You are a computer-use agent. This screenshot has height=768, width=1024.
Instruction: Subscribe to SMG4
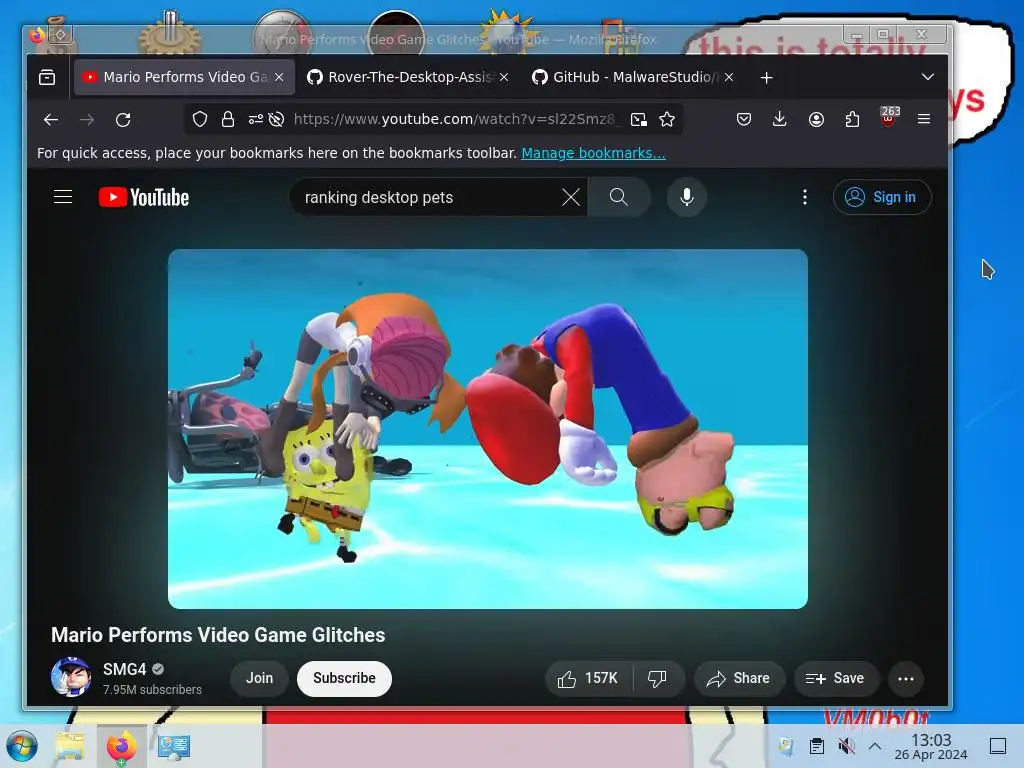344,679
